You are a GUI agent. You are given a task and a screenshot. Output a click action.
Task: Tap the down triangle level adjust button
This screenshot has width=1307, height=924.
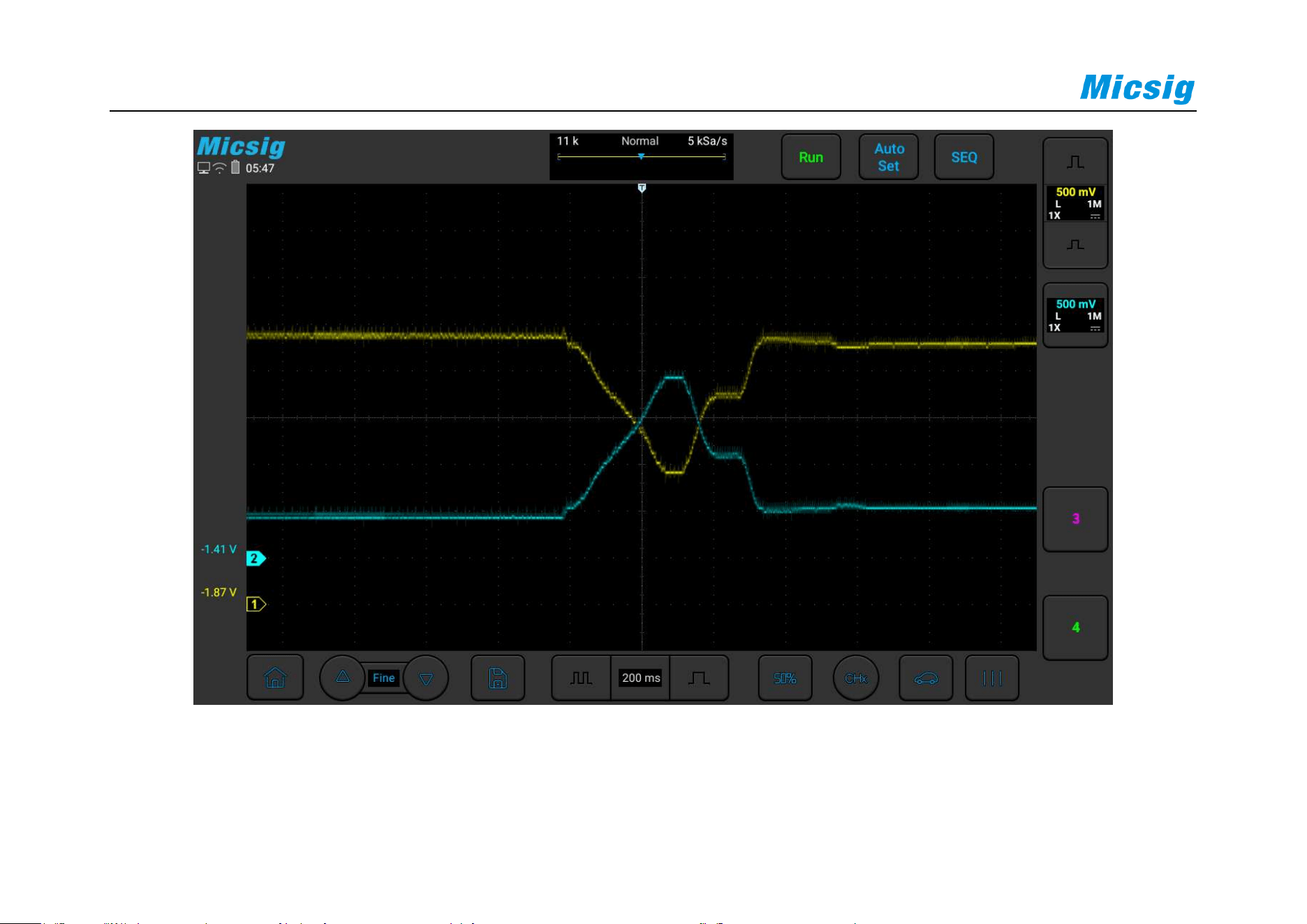point(426,678)
